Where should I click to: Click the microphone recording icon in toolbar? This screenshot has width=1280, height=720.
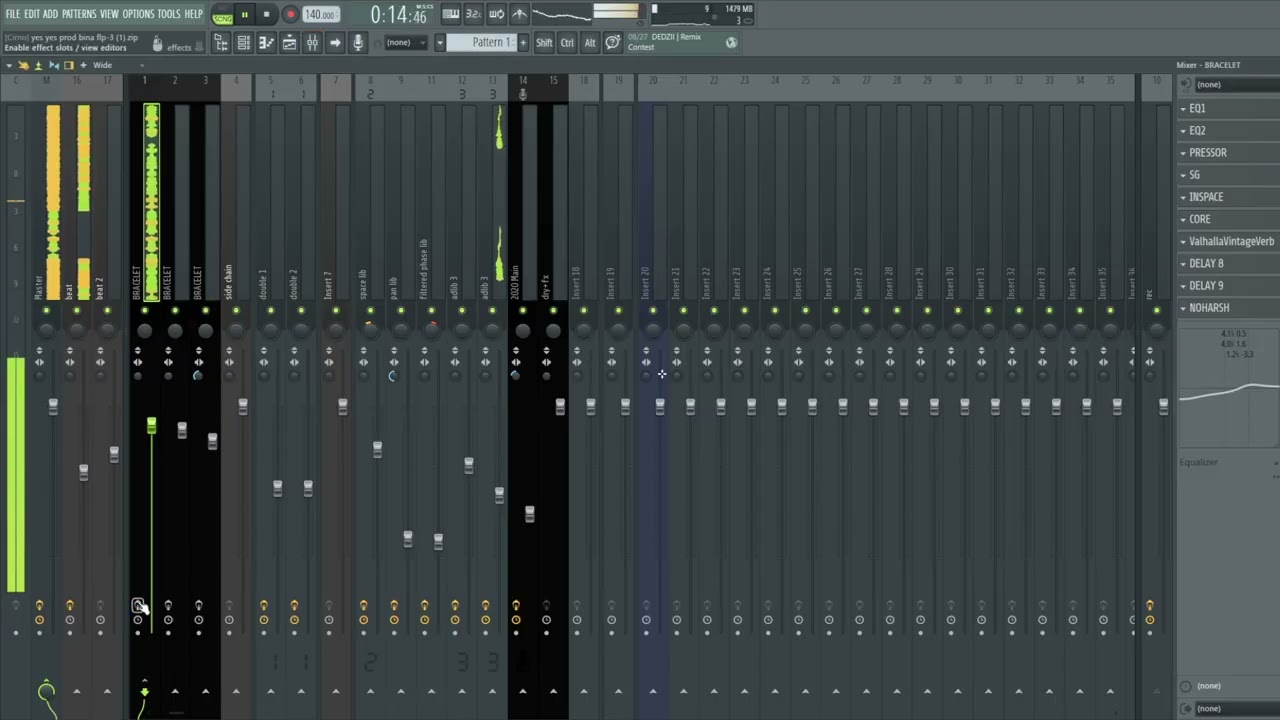tap(358, 43)
